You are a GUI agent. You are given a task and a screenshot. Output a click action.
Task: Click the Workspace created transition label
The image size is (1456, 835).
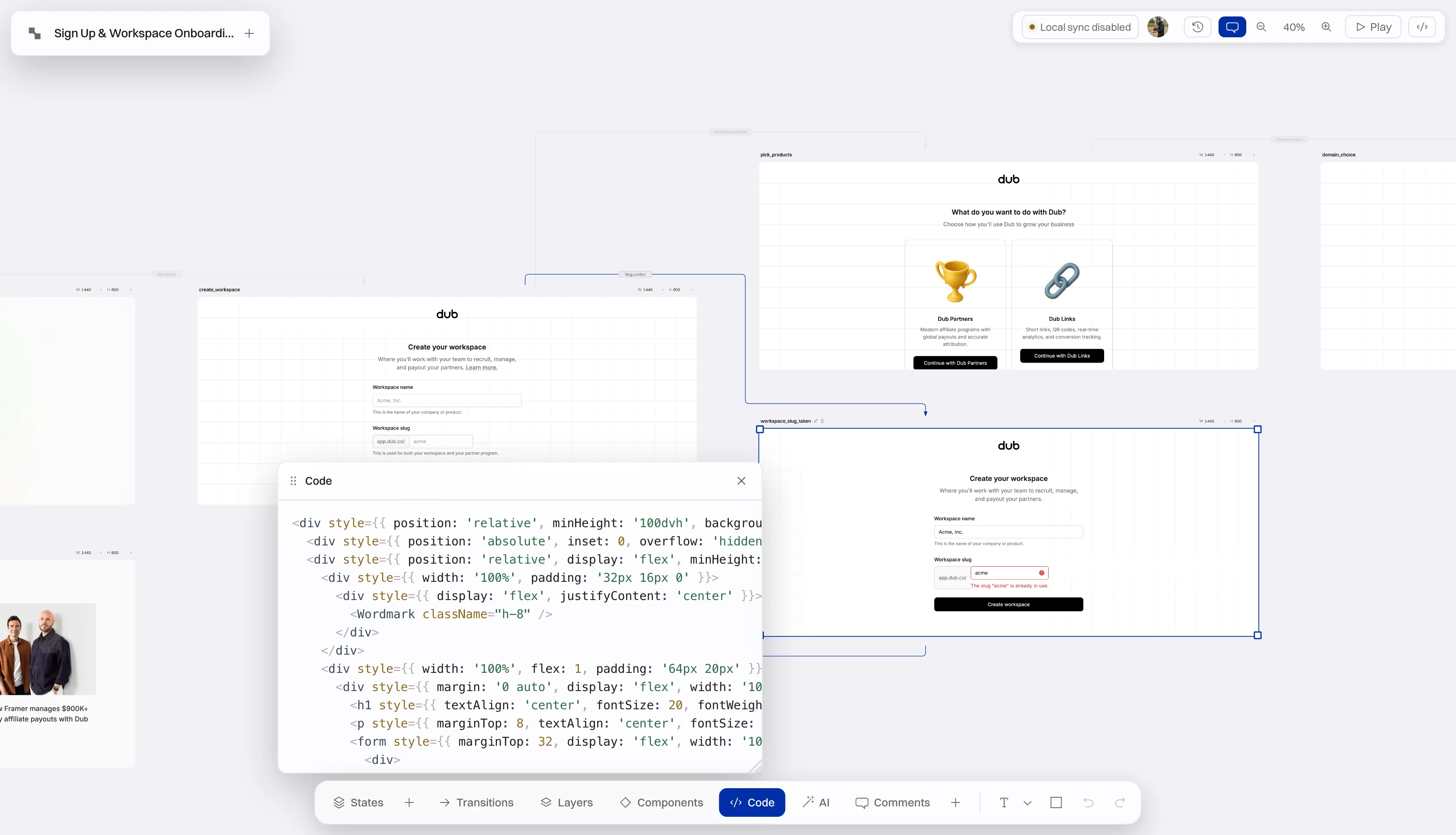coord(730,132)
